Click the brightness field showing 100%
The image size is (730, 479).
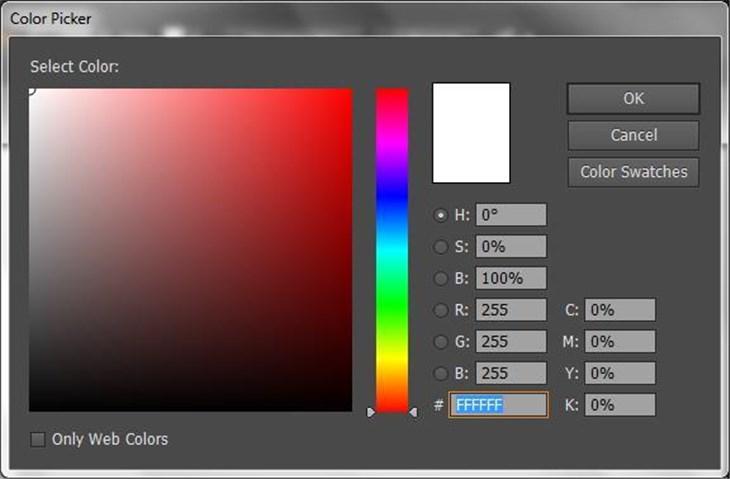[x=511, y=278]
